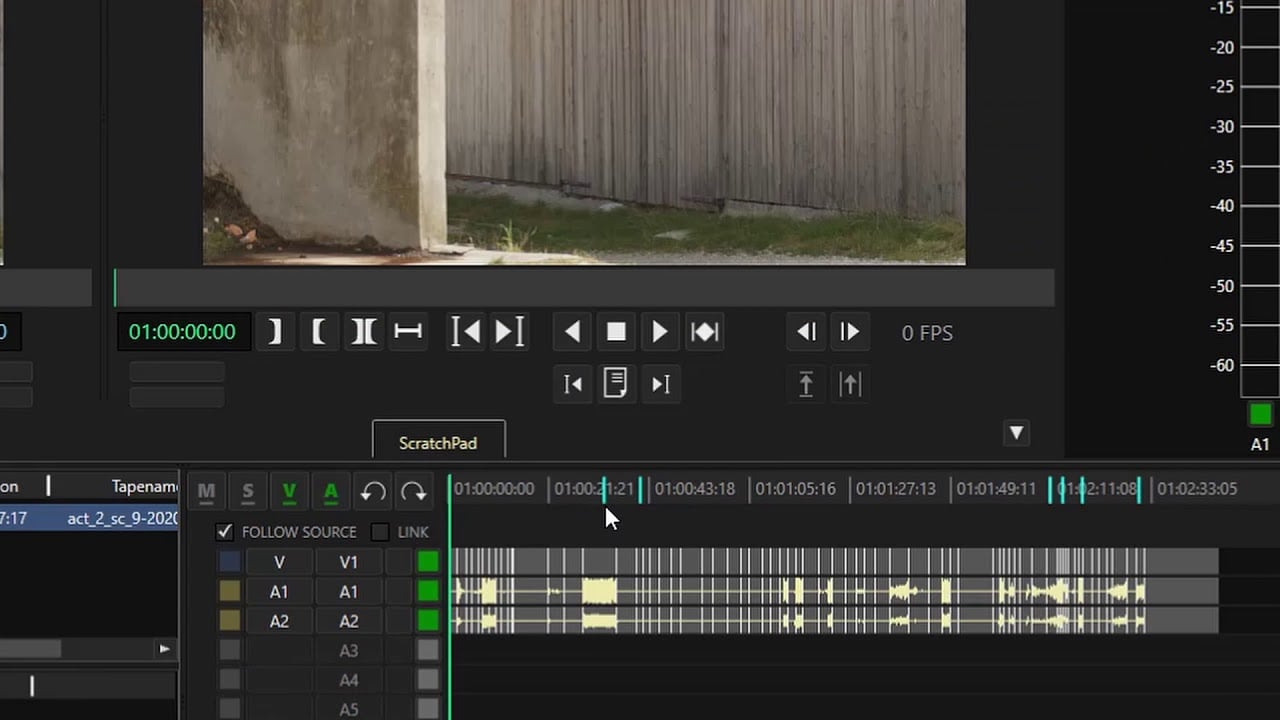Image resolution: width=1280 pixels, height=720 pixels.
Task: Click the A2 source patch button
Action: point(279,621)
